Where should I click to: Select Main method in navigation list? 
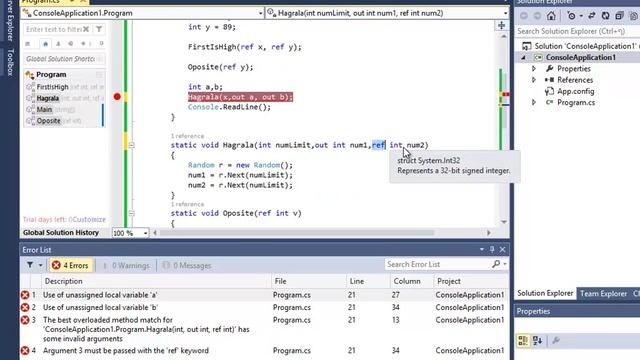(44, 109)
